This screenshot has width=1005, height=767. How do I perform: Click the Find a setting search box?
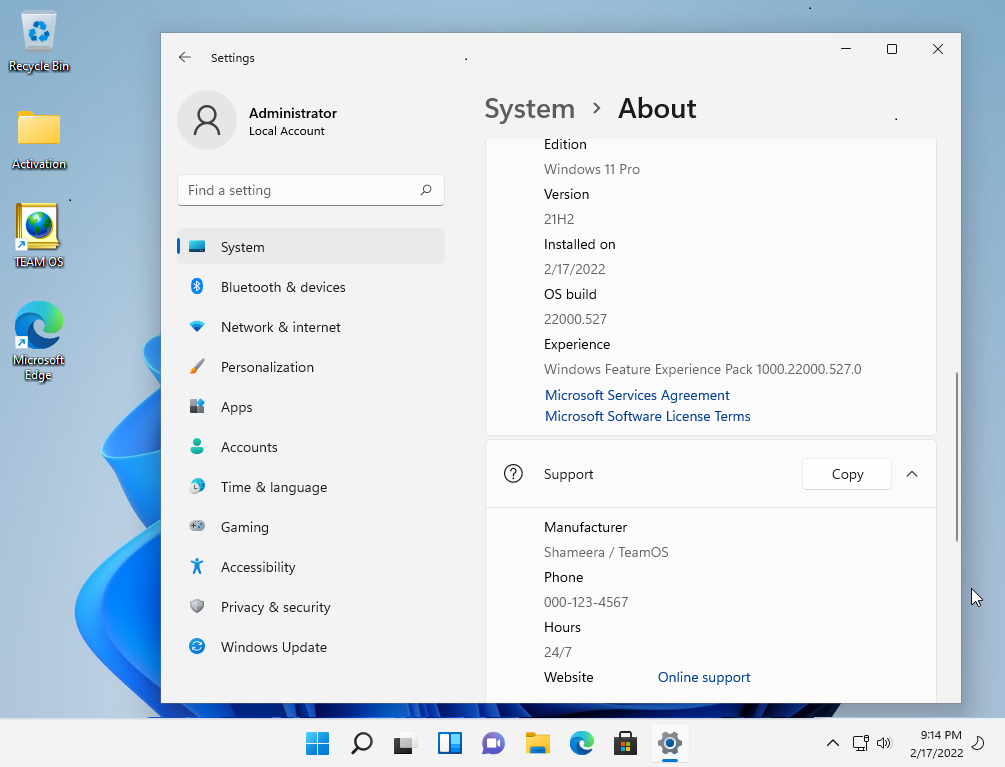tap(311, 190)
